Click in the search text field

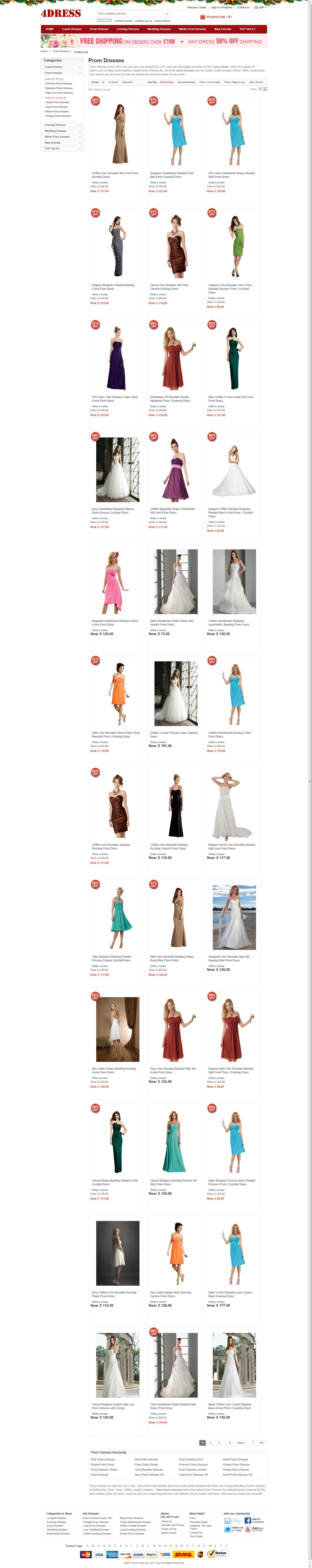tap(129, 13)
